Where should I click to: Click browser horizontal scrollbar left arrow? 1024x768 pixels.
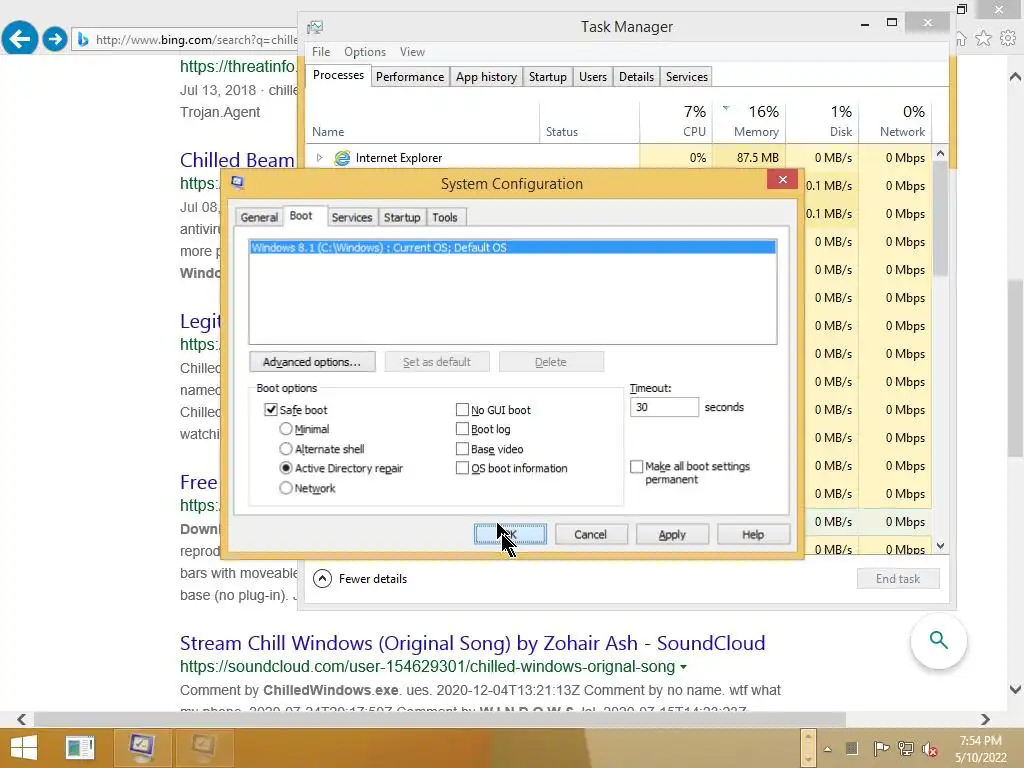[x=22, y=719]
